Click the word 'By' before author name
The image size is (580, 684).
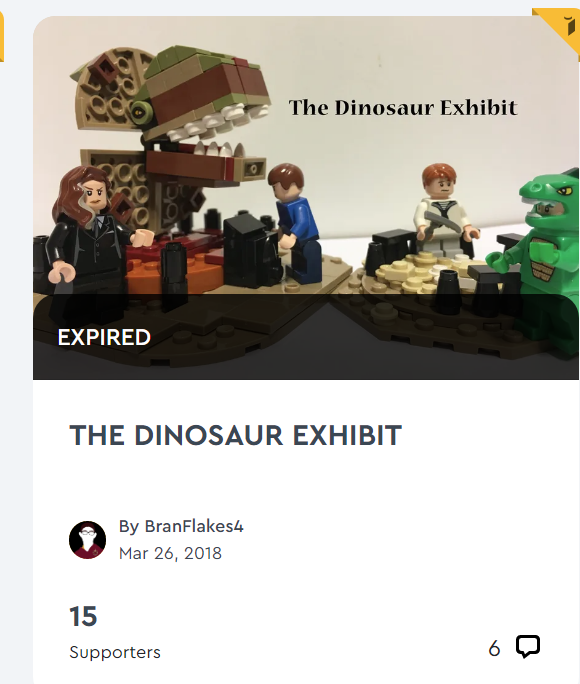tap(129, 526)
